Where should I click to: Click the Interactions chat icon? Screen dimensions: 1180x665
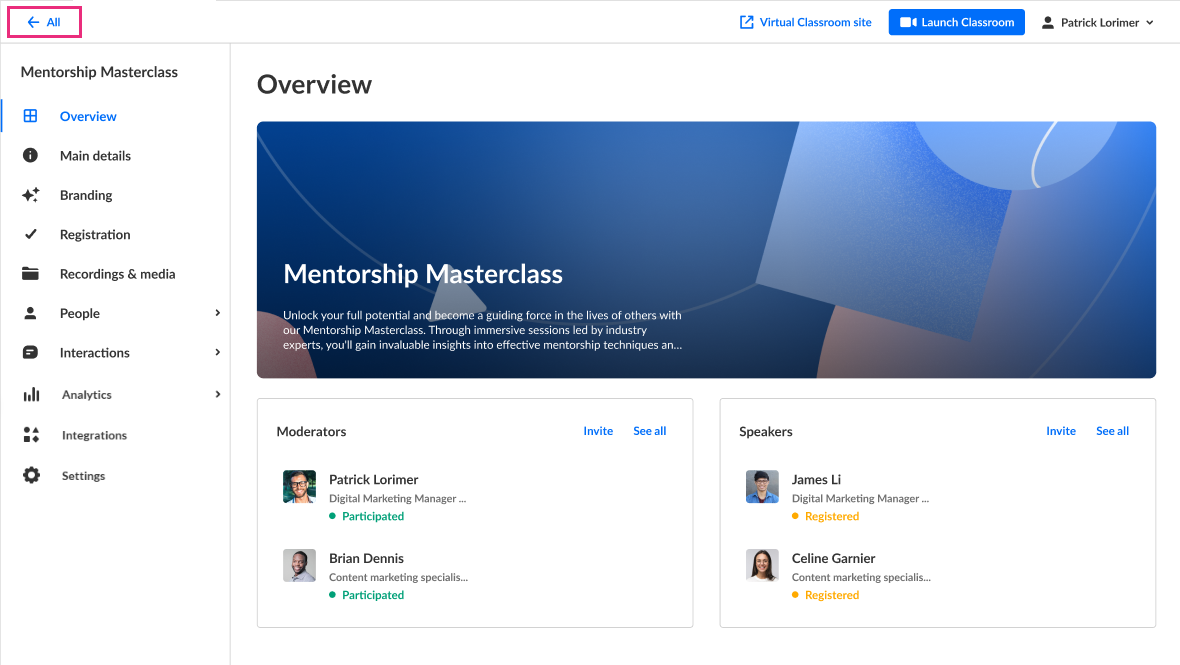(x=30, y=352)
